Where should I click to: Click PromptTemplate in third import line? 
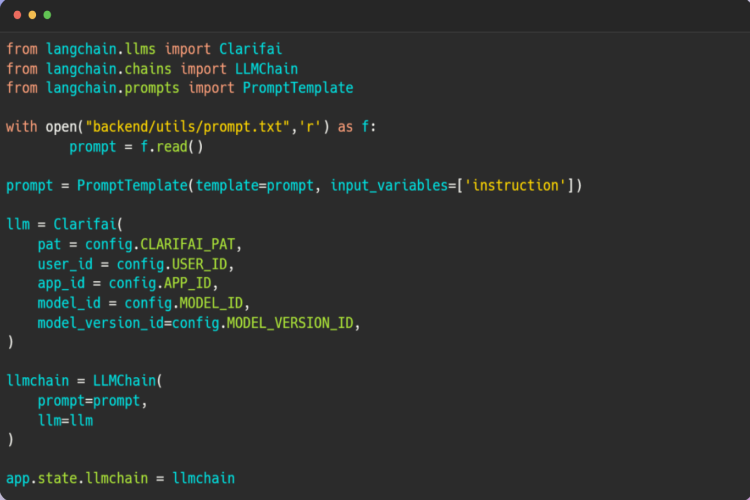(298, 88)
